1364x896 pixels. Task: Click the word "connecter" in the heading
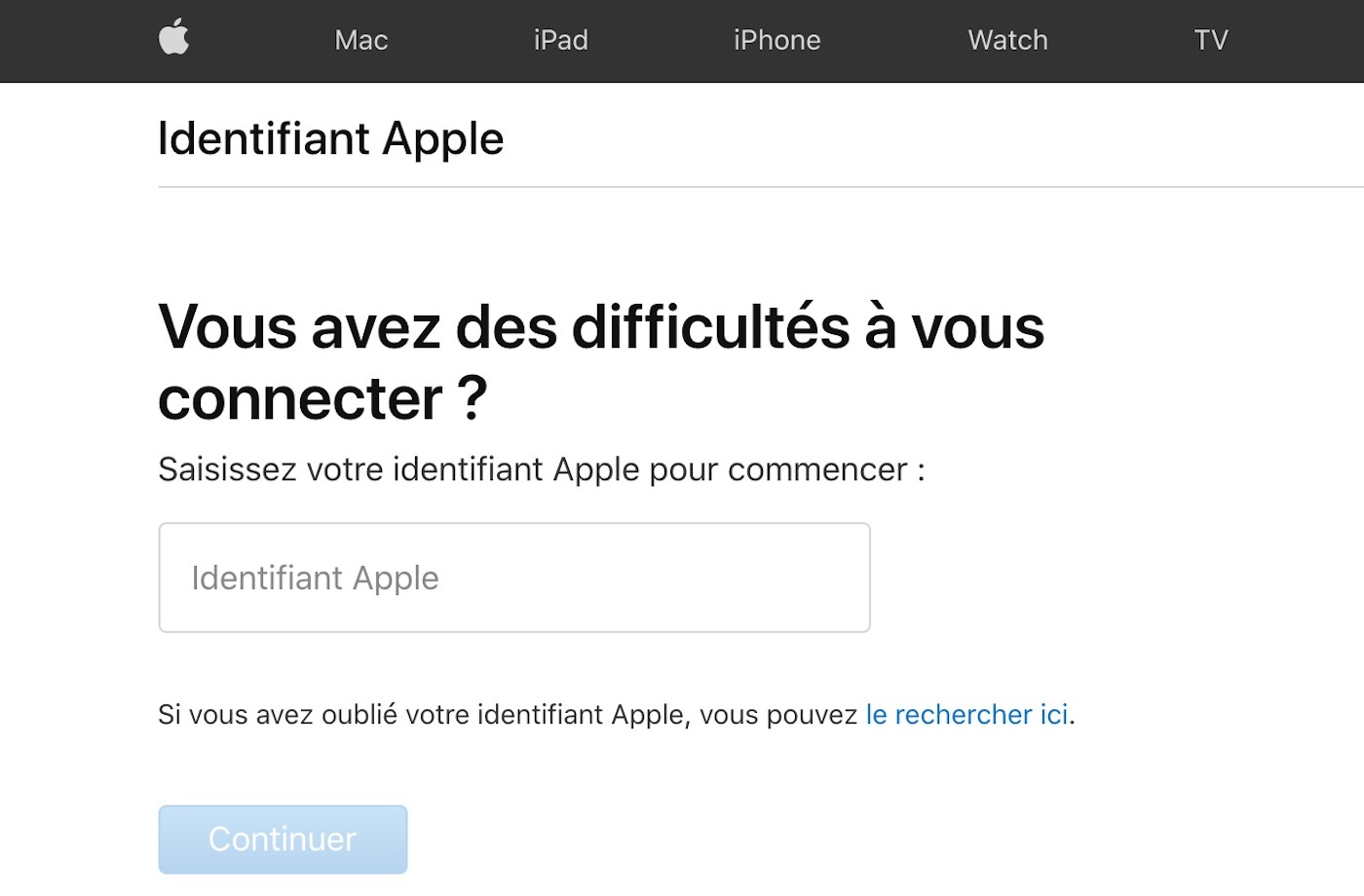pos(300,399)
